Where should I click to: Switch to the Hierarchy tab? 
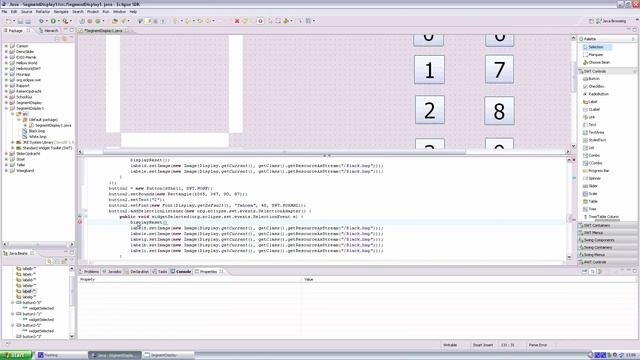(x=49, y=31)
